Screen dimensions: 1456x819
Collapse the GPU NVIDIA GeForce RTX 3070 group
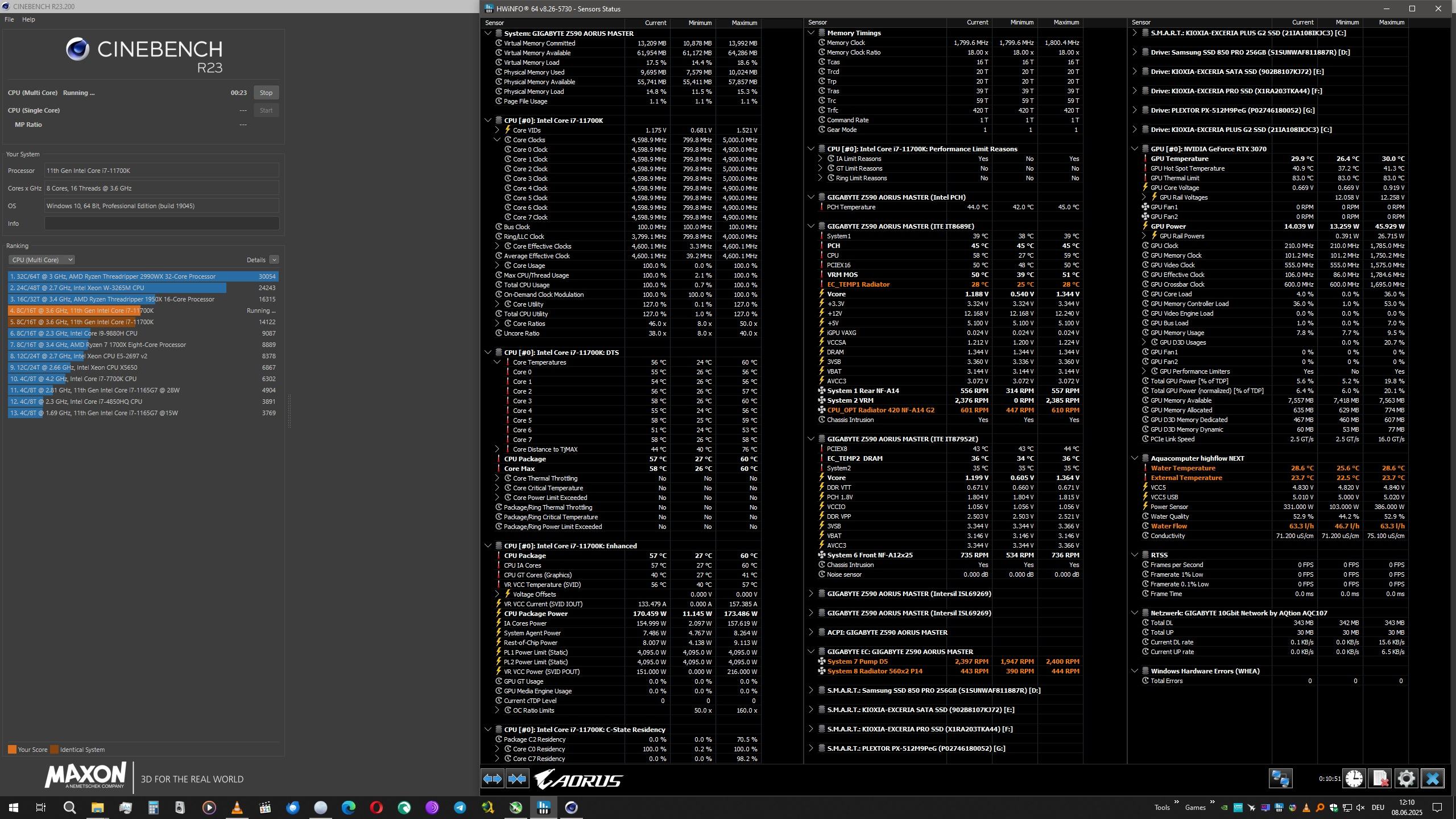point(1134,149)
